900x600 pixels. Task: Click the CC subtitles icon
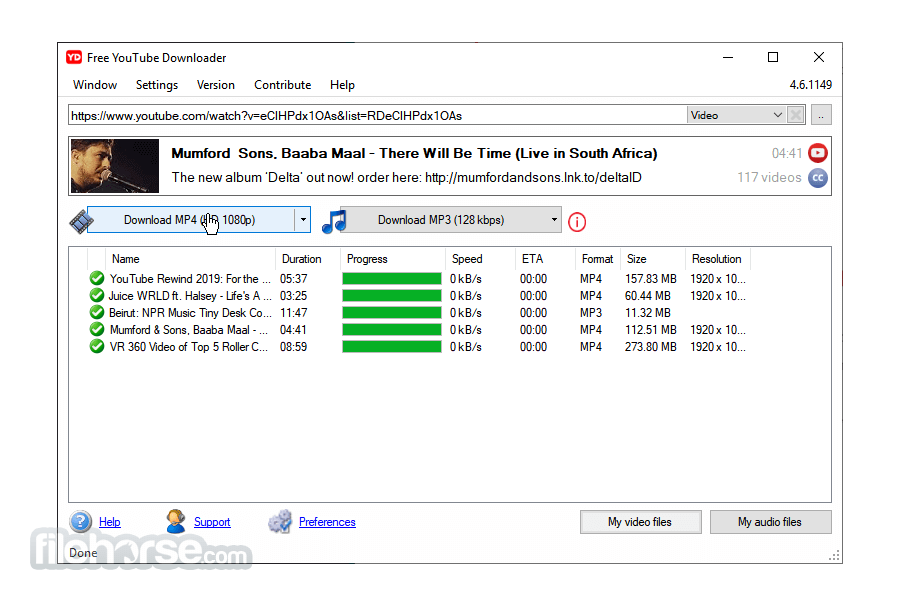[x=818, y=178]
